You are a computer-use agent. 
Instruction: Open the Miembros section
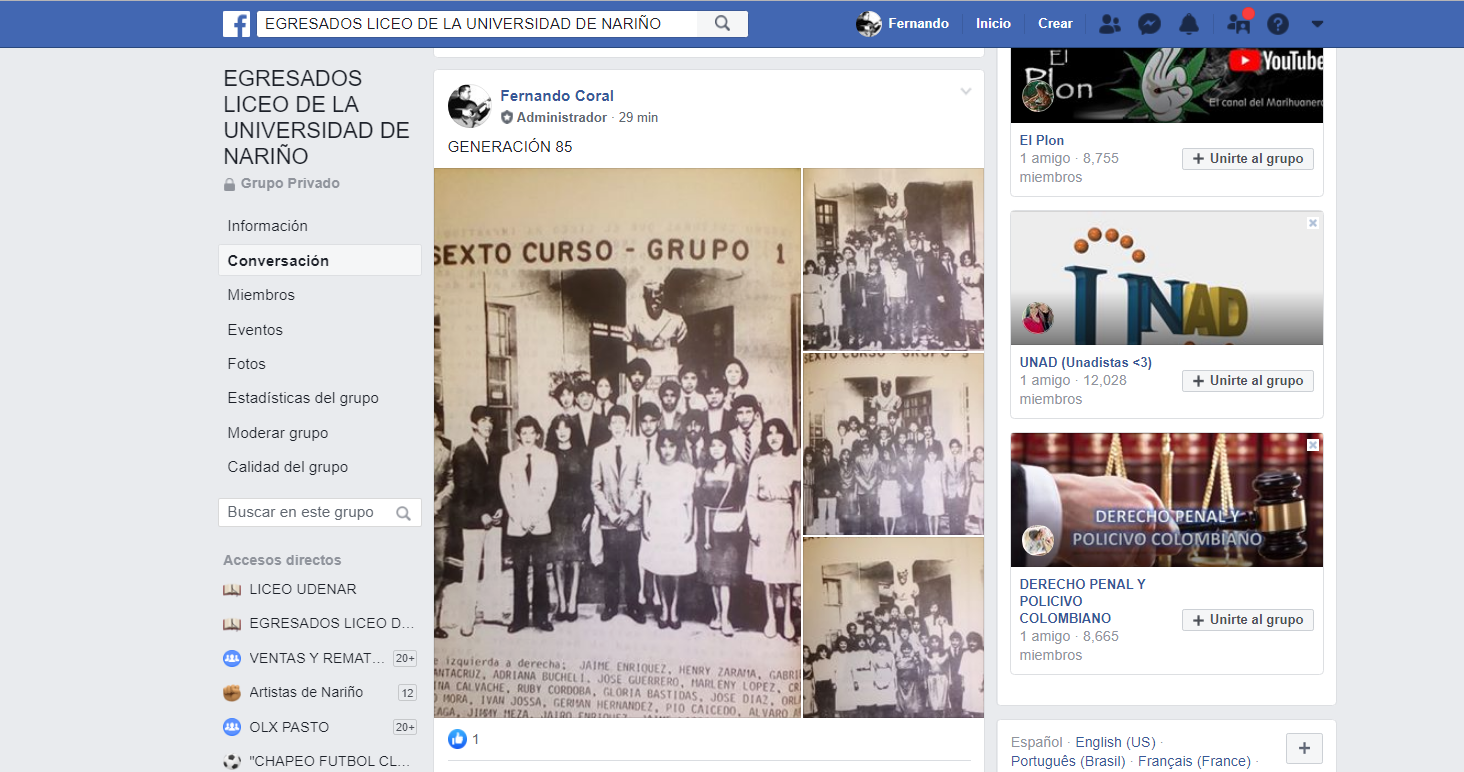click(261, 295)
